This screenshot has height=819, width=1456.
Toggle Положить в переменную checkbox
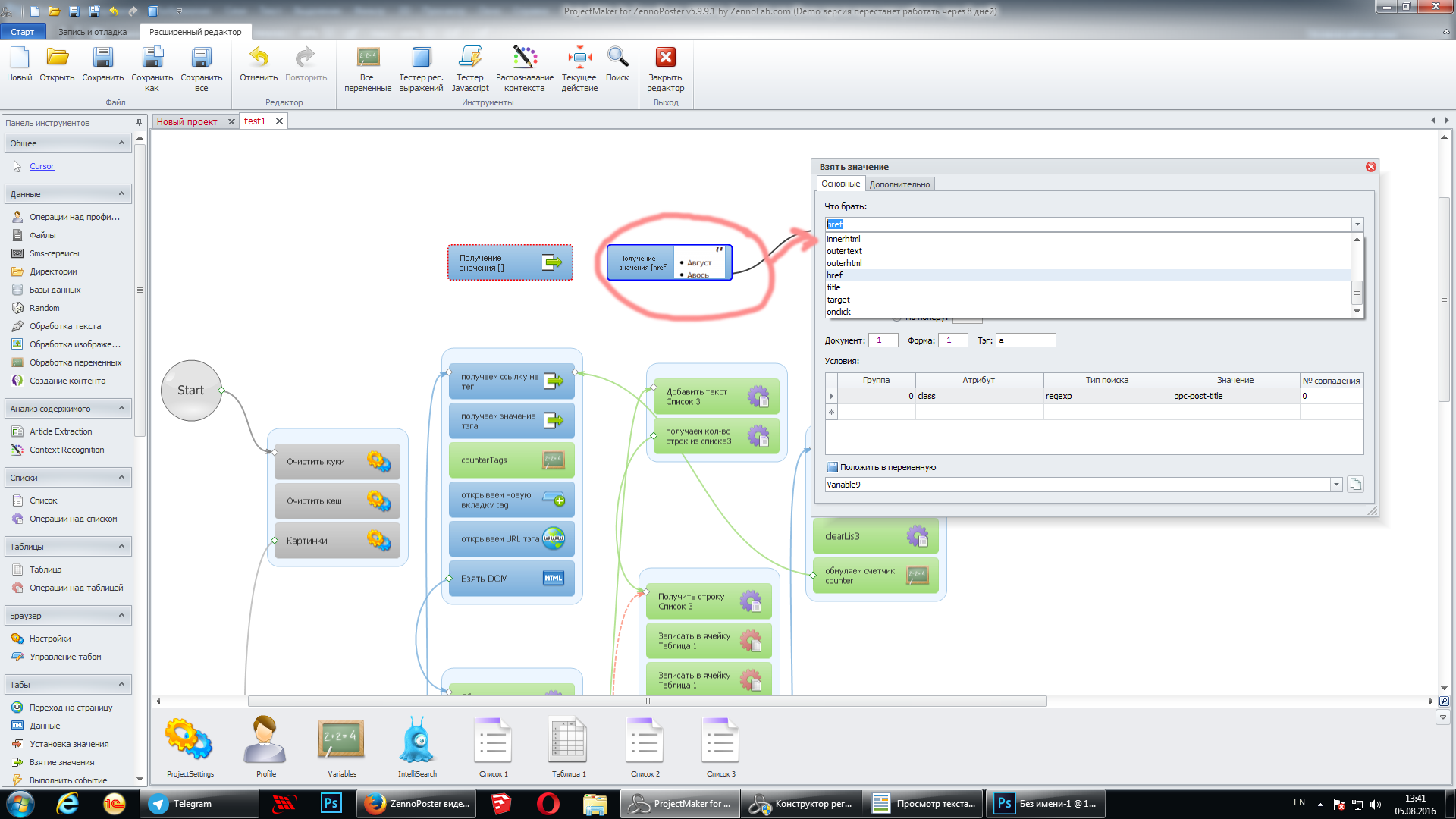click(x=832, y=467)
